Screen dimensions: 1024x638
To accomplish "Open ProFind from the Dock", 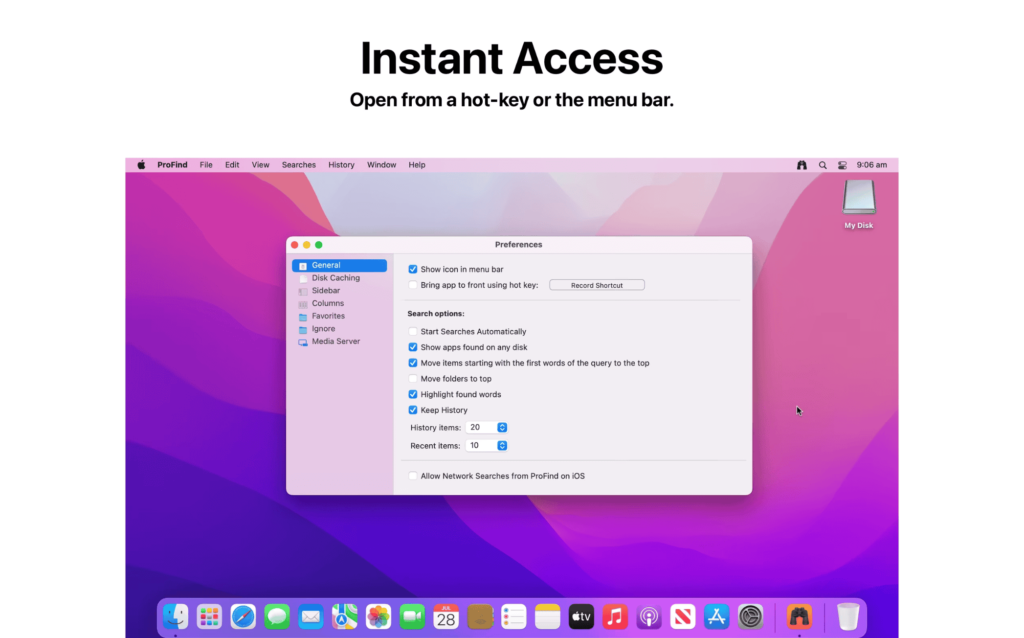I will click(798, 616).
